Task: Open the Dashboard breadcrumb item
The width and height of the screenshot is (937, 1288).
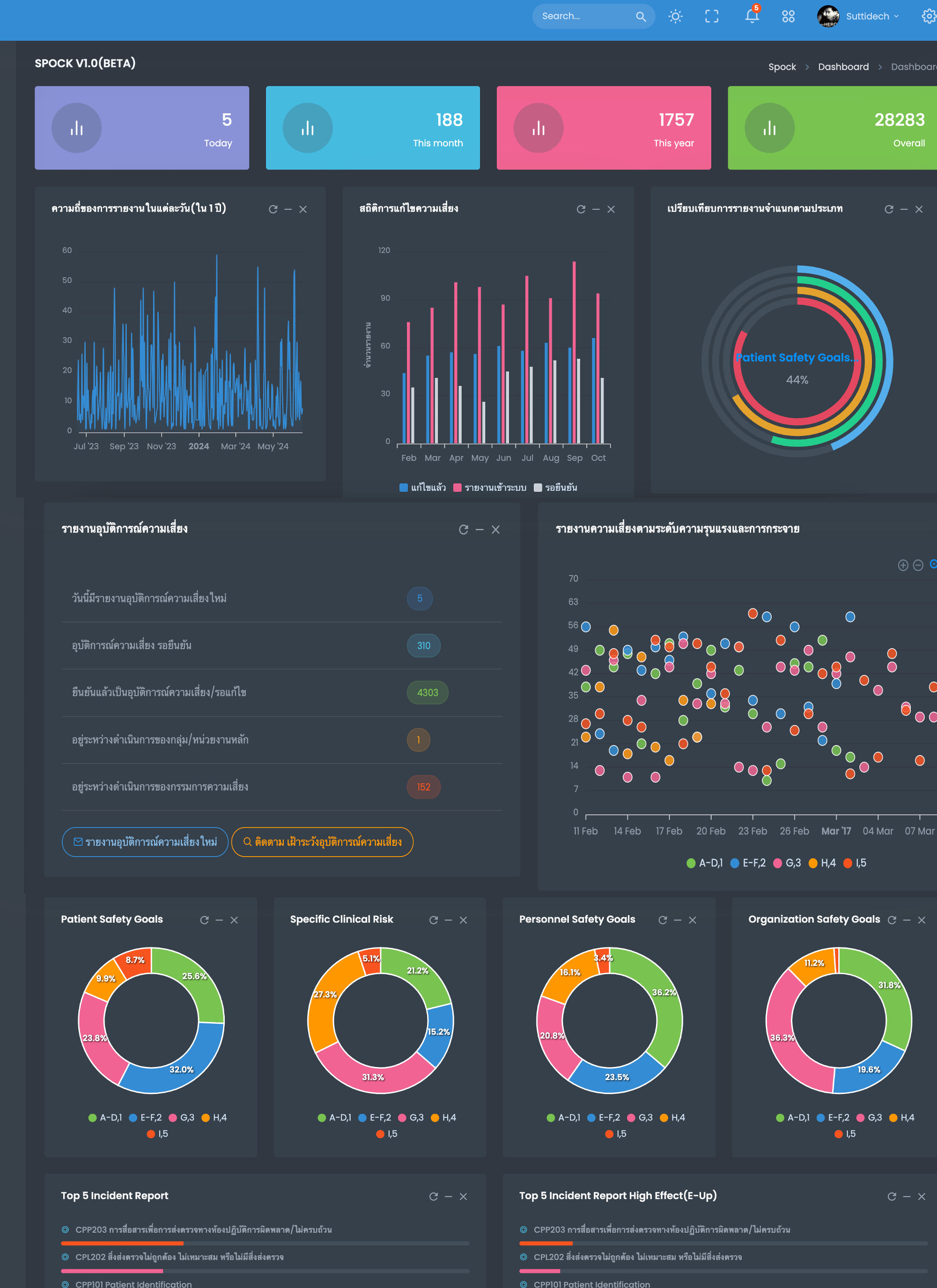Action: (x=843, y=67)
